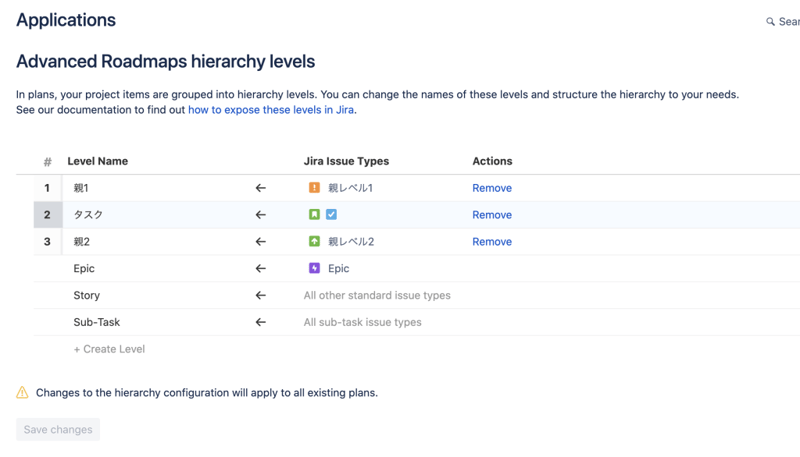This screenshot has height=457, width=800.
Task: Click the orange 親レベル1 issue type icon
Action: (314, 188)
